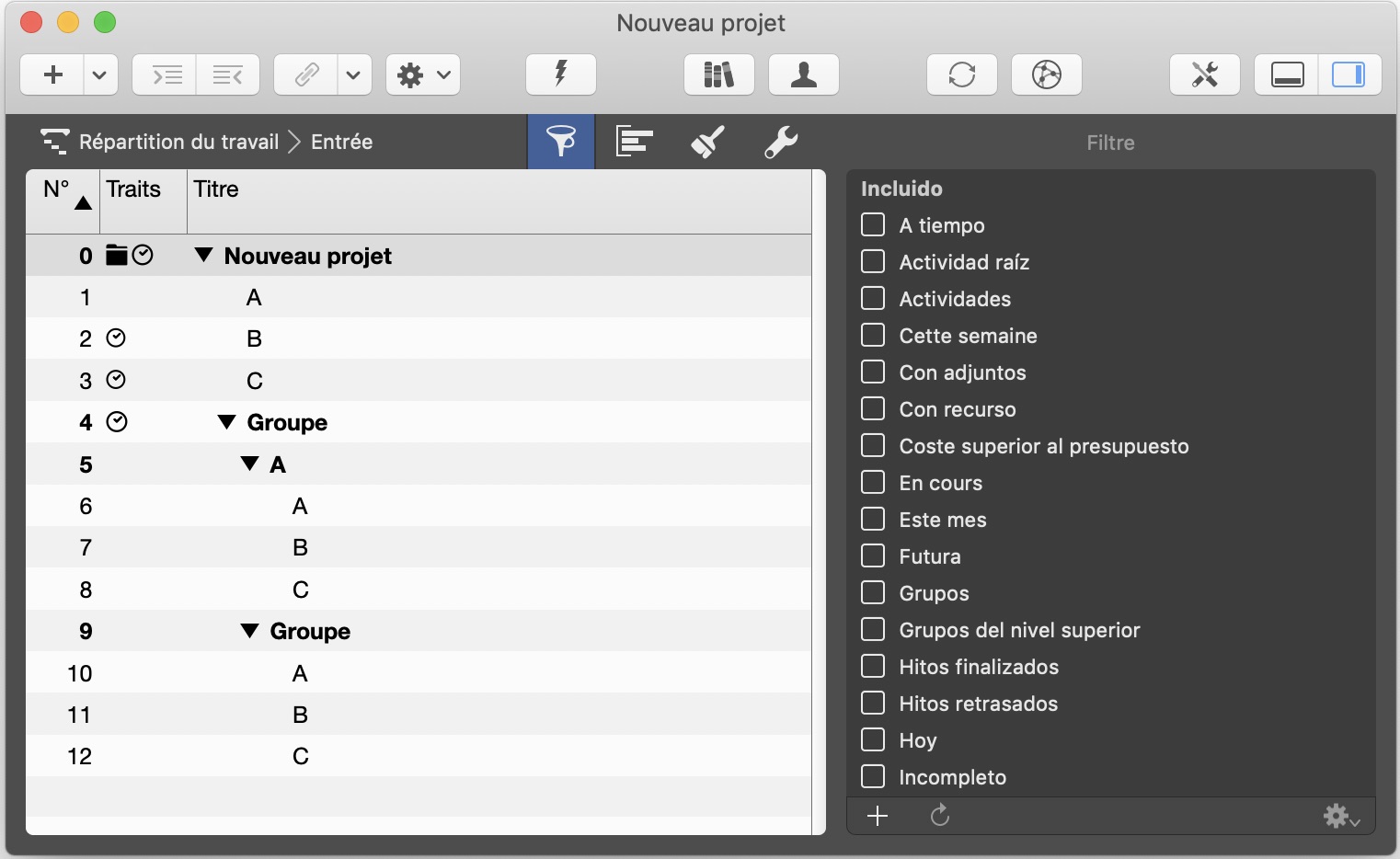Viewport: 1400px width, 859px height.
Task: Click the crossed tools toolbar icon
Action: pos(1204,74)
